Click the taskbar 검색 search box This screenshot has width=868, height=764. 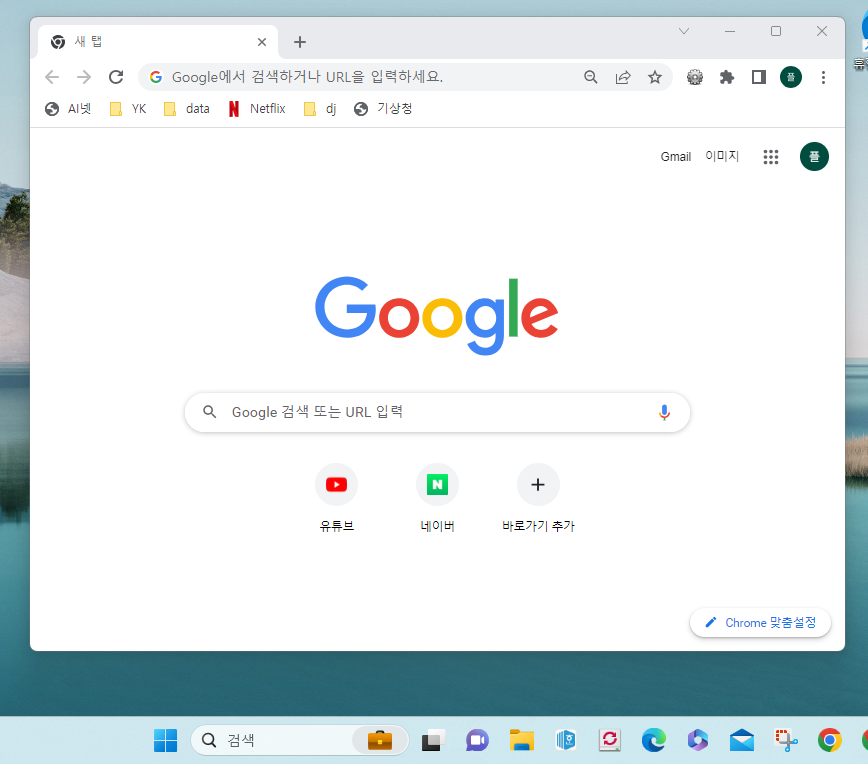coord(299,740)
